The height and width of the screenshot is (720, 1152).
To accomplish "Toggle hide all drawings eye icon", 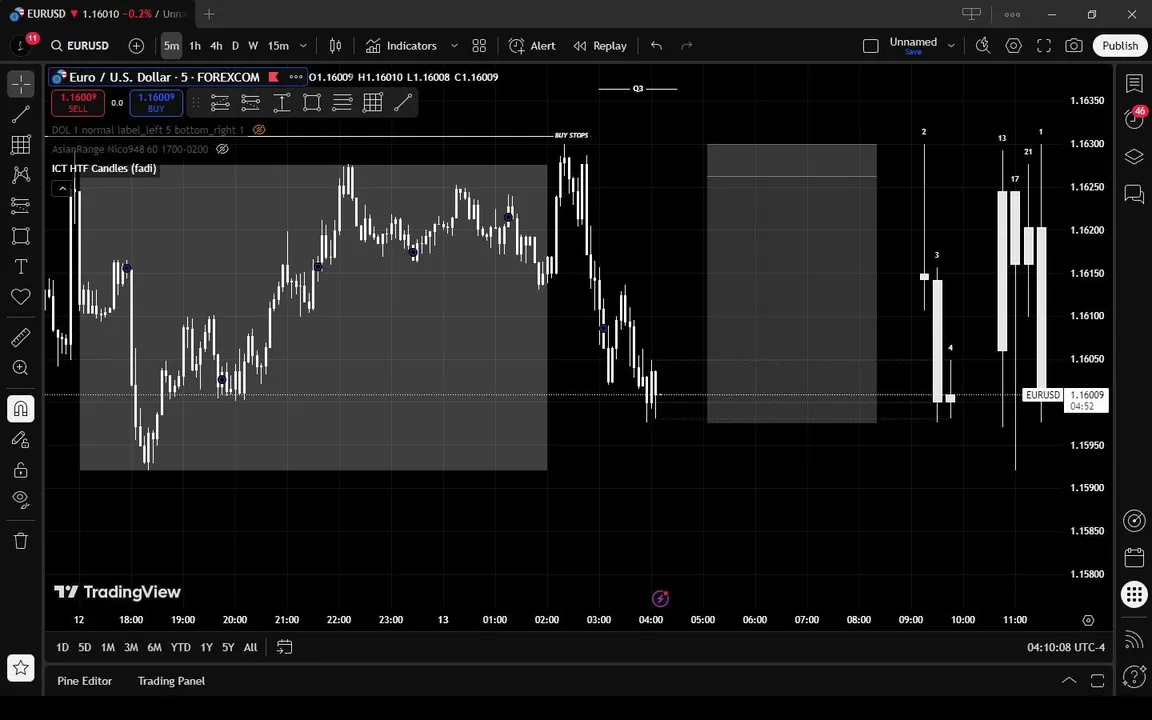I will point(21,500).
